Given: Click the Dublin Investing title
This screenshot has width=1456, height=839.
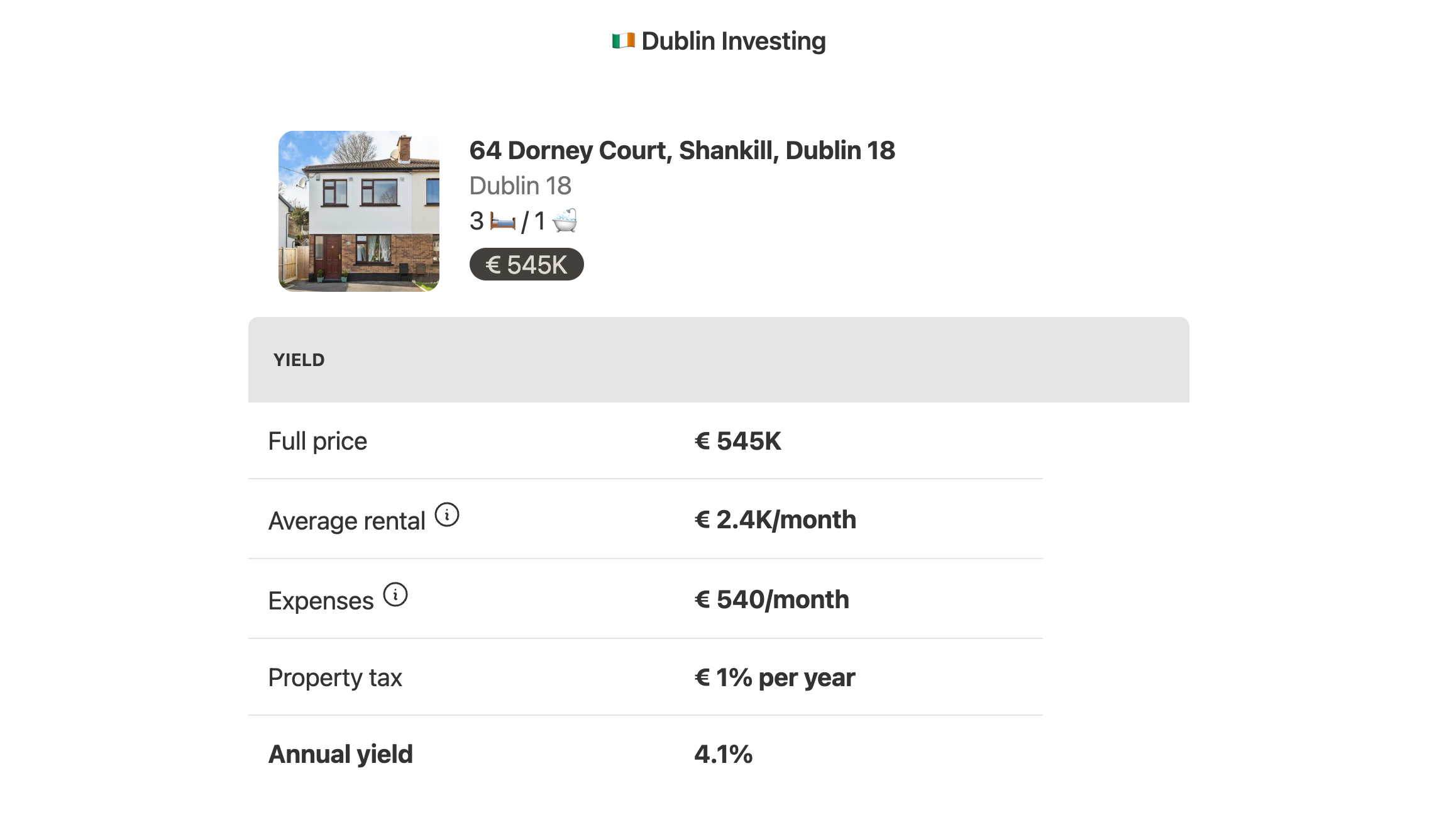Looking at the screenshot, I should point(733,42).
